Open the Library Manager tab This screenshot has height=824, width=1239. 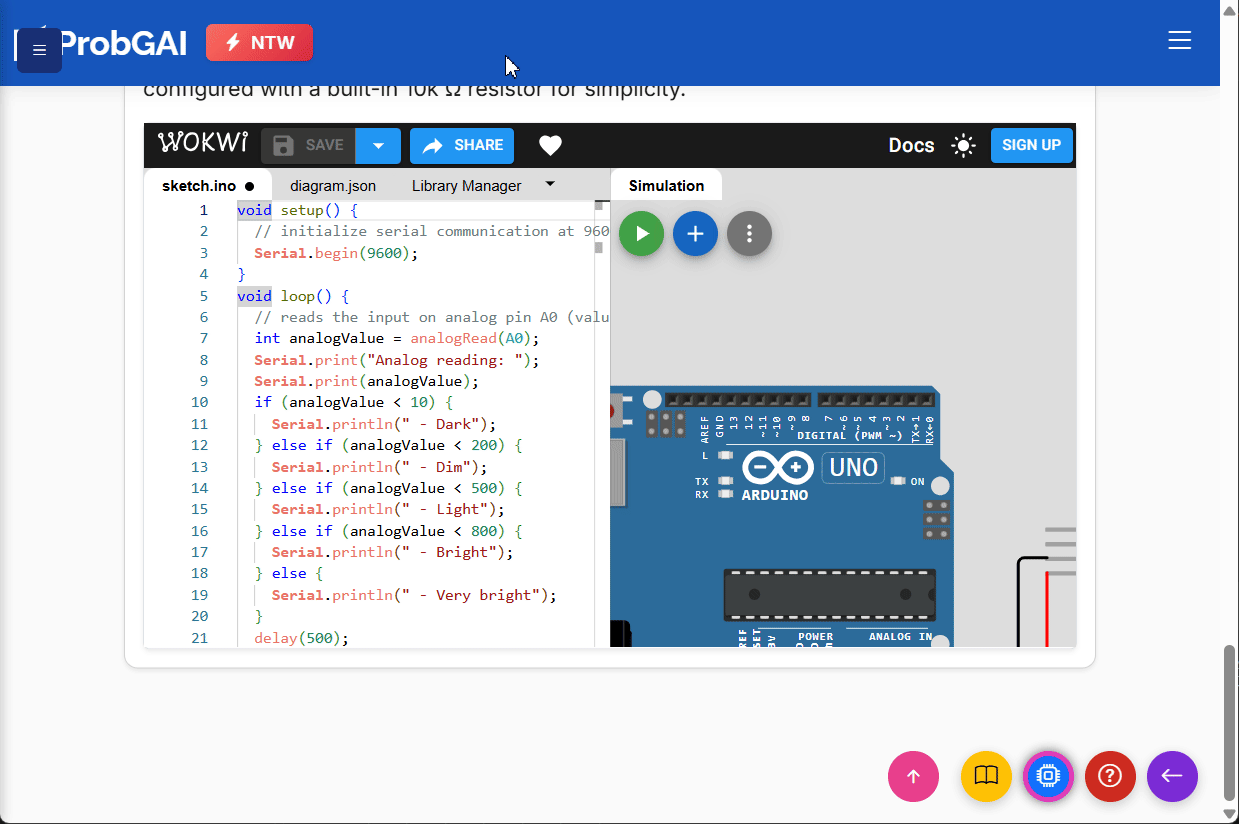point(466,186)
